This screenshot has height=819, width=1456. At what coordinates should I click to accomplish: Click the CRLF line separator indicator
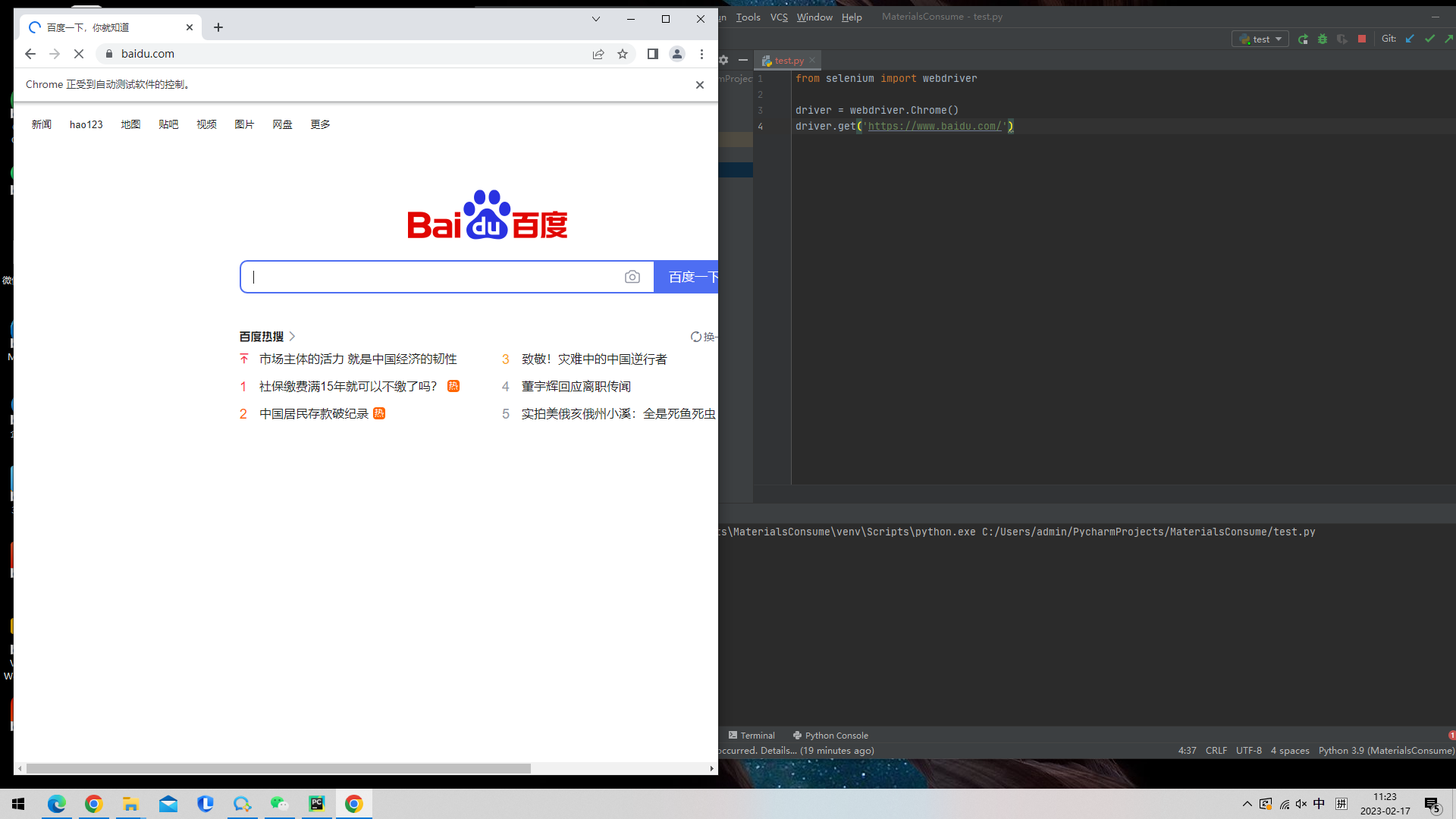[1216, 751]
